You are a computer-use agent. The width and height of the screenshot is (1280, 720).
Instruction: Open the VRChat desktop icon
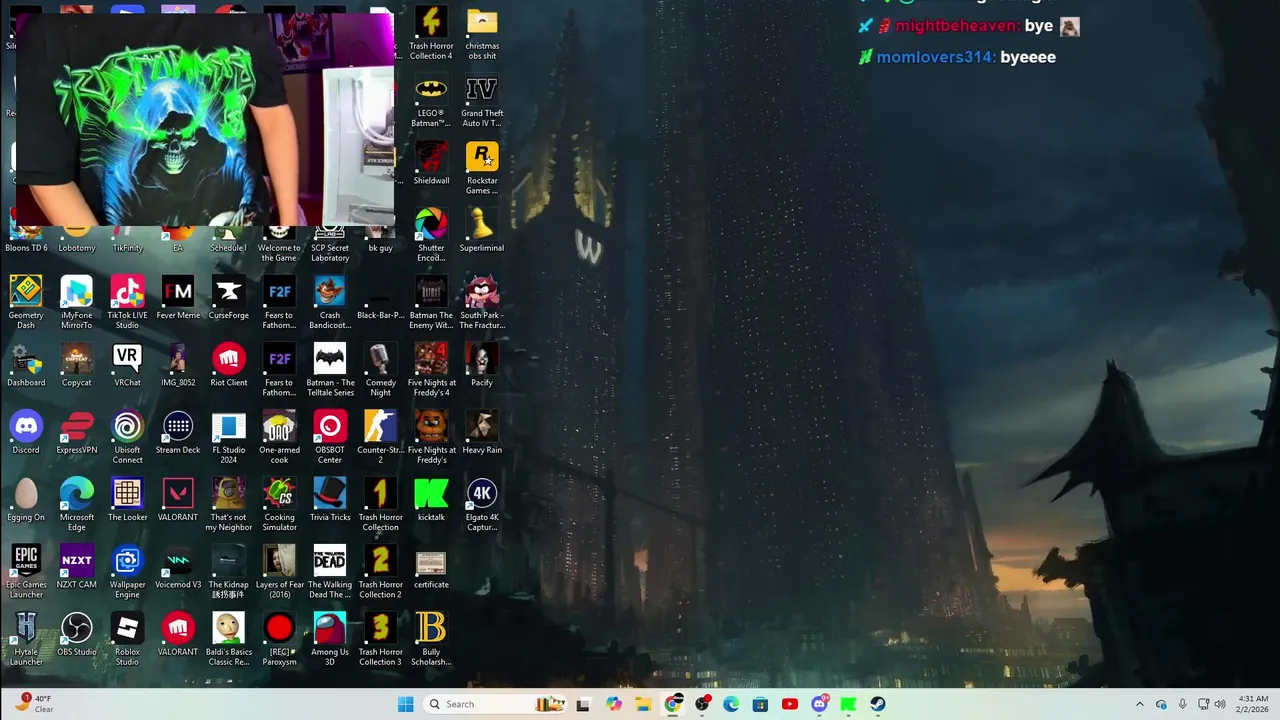(x=127, y=365)
